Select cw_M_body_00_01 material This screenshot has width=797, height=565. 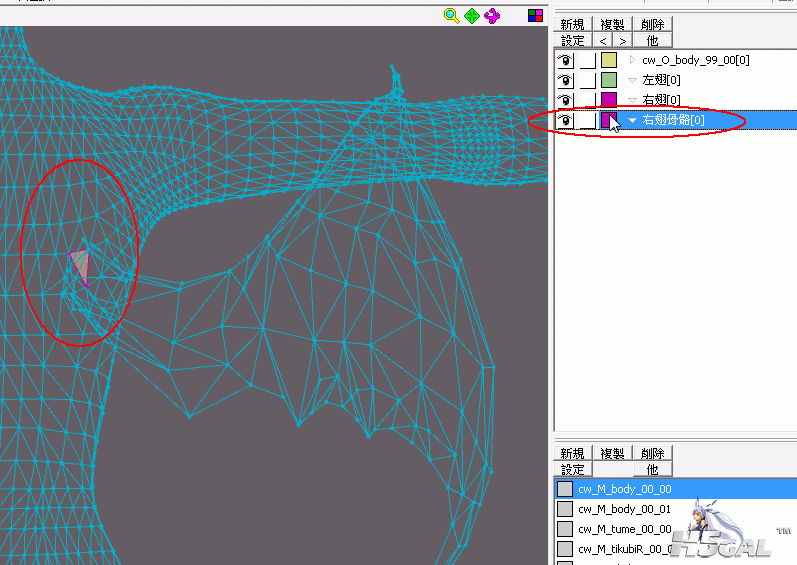tap(624, 509)
